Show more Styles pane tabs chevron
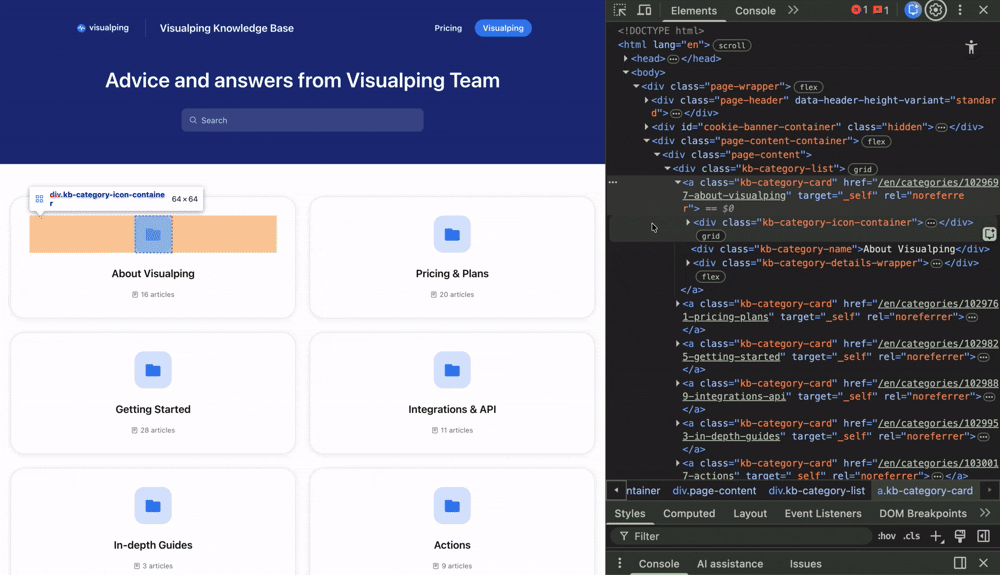The image size is (1000, 575). pyautogui.click(x=985, y=513)
